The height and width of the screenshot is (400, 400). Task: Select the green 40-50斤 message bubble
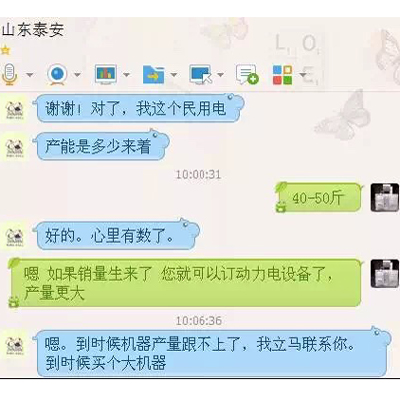(x=318, y=198)
